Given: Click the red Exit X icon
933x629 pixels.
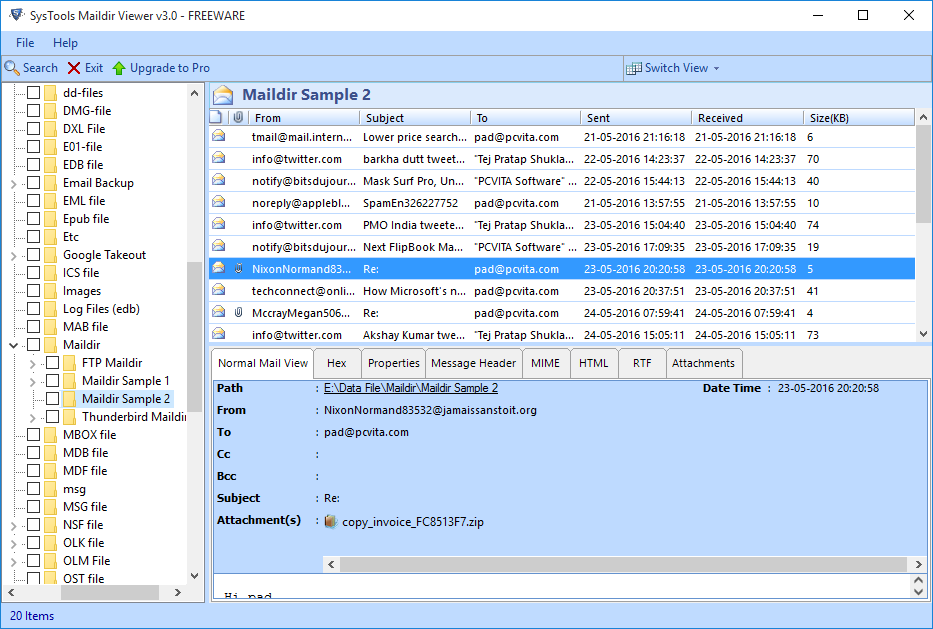Looking at the screenshot, I should (74, 68).
